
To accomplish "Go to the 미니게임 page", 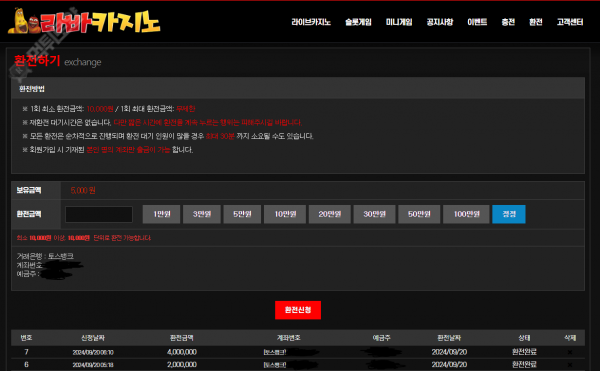I will [399, 22].
